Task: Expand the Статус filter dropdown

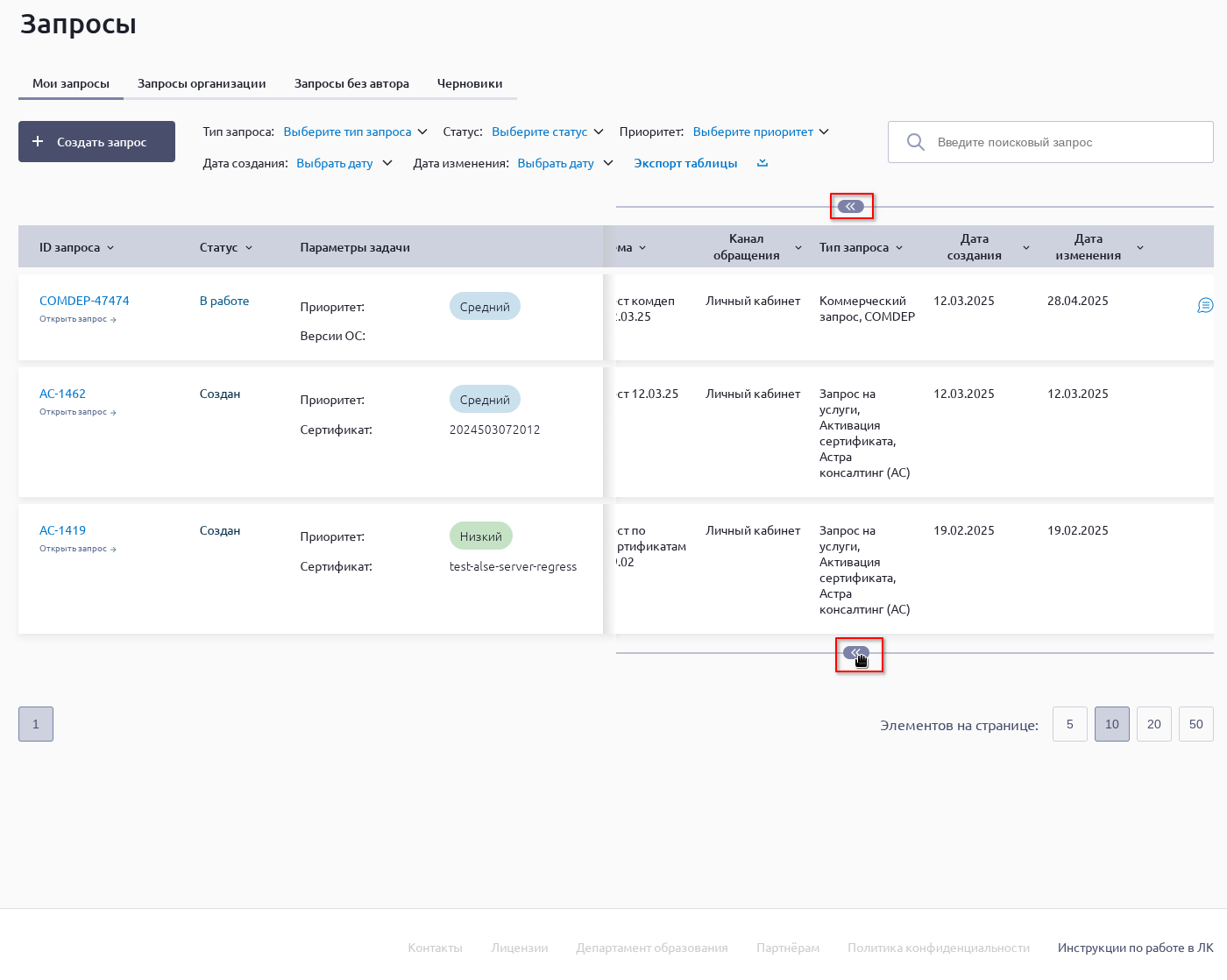Action: (547, 131)
